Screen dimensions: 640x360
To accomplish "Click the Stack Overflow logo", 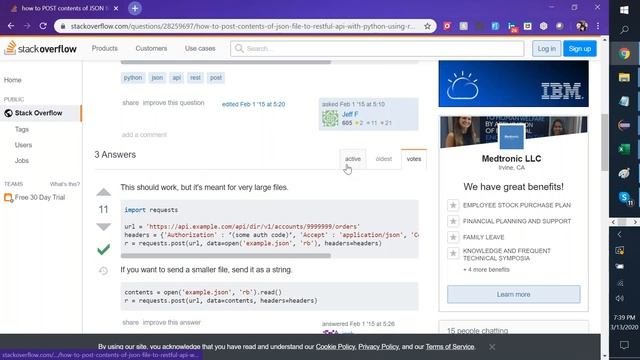I will (x=40, y=49).
